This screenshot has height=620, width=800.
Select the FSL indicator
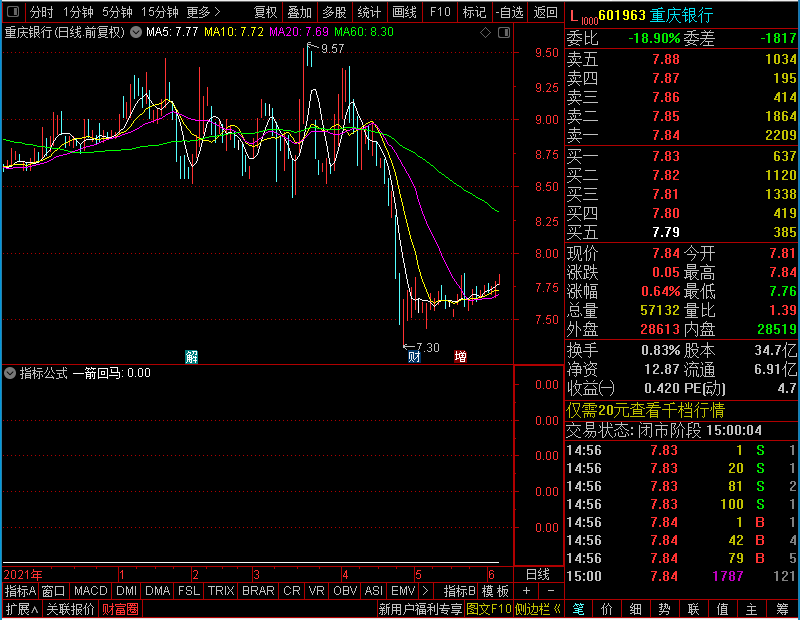189,591
